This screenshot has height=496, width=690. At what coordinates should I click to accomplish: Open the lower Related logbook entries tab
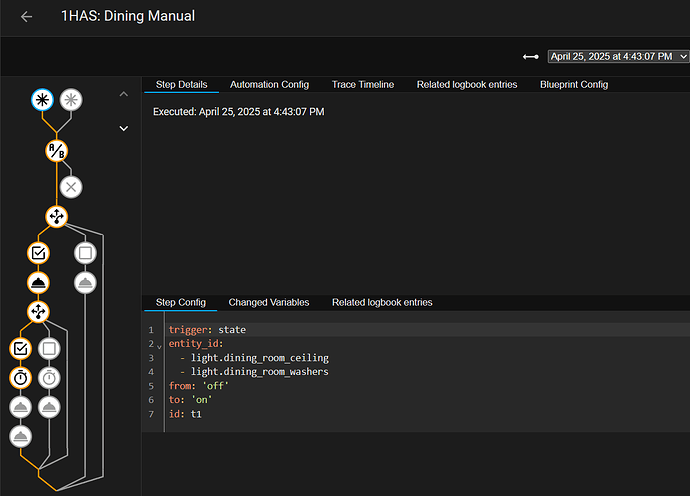point(382,302)
